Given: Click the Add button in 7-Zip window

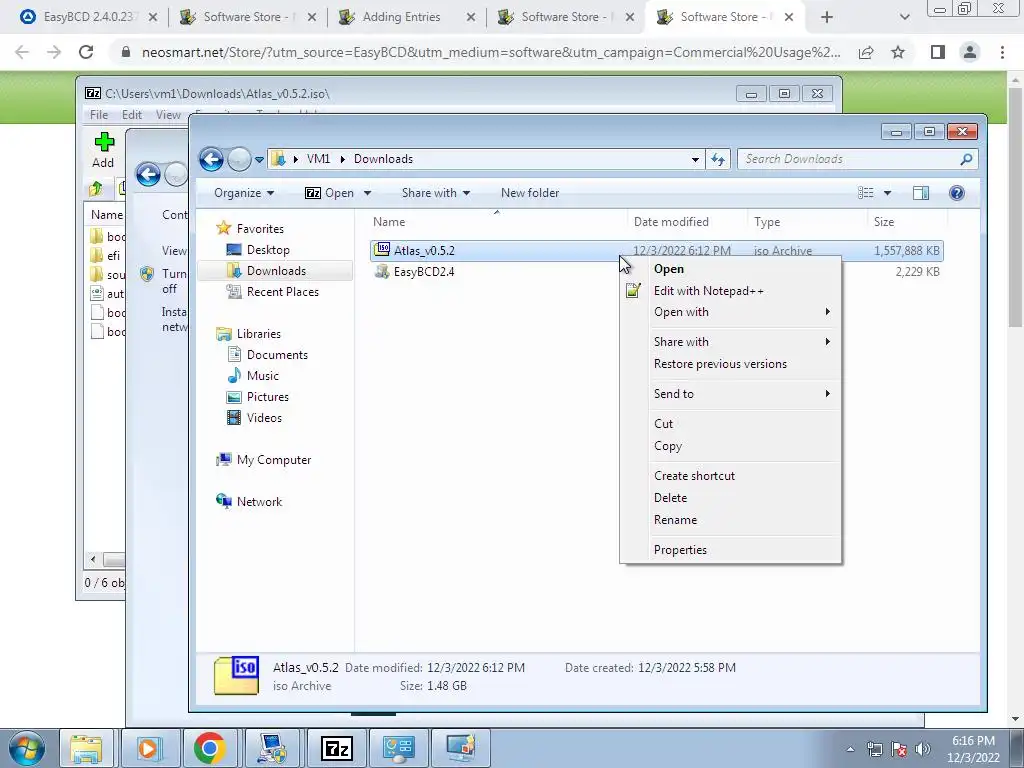Looking at the screenshot, I should point(103,150).
